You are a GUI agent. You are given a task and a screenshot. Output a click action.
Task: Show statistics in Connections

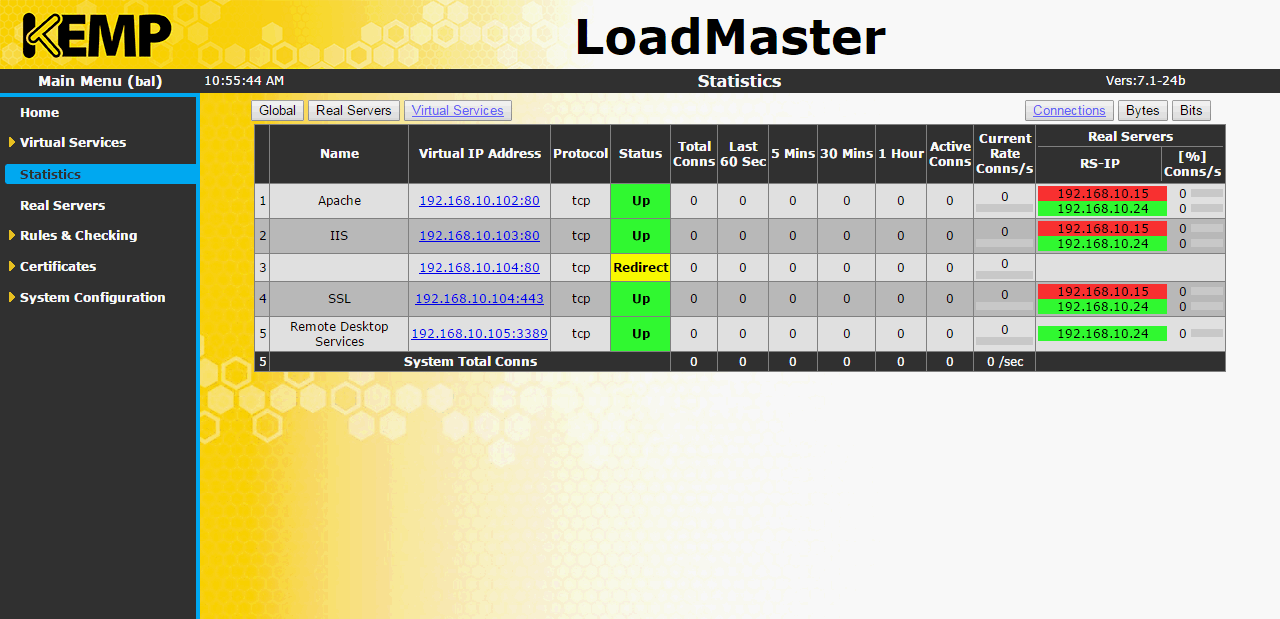pos(1069,110)
